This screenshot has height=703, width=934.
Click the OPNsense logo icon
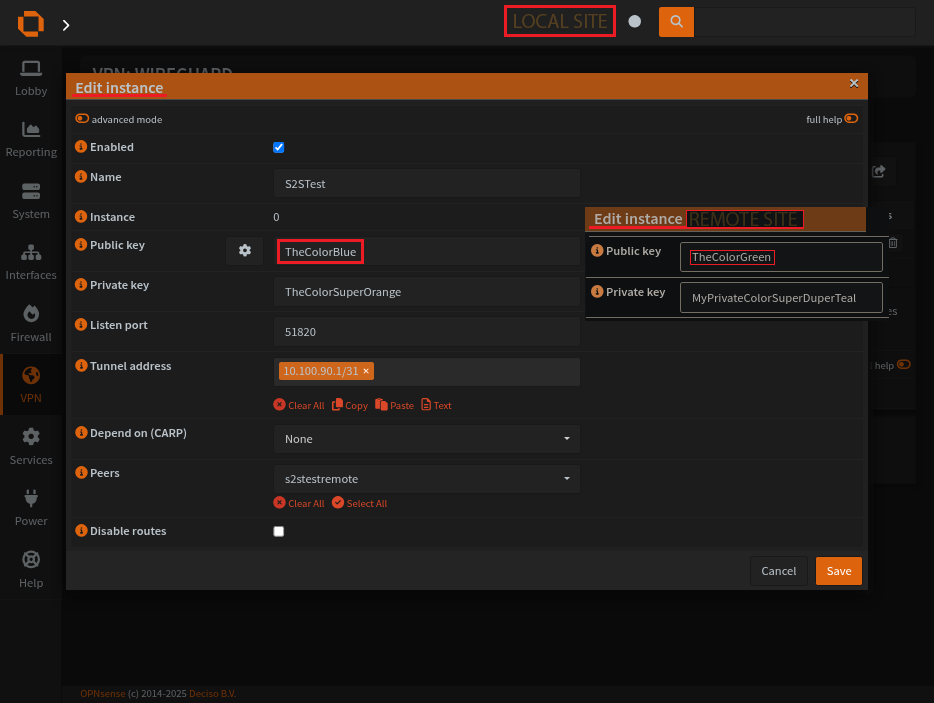(31, 24)
